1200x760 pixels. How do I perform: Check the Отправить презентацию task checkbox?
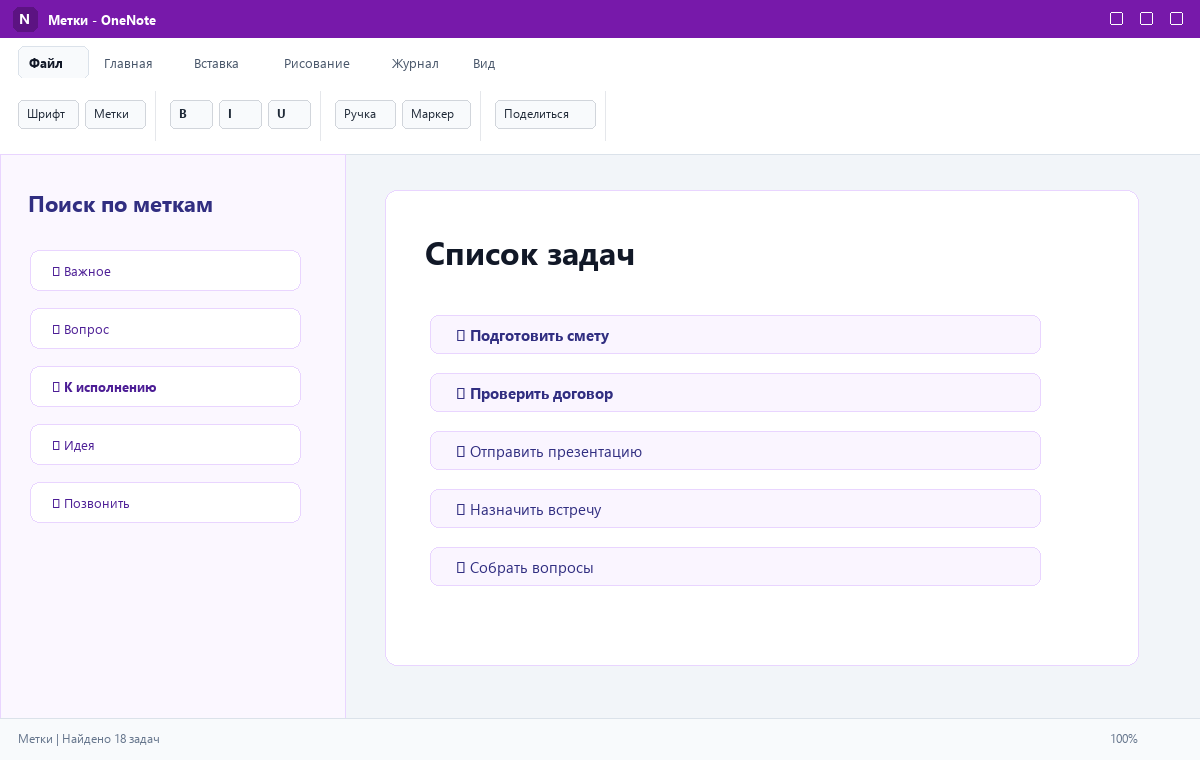[x=461, y=452]
